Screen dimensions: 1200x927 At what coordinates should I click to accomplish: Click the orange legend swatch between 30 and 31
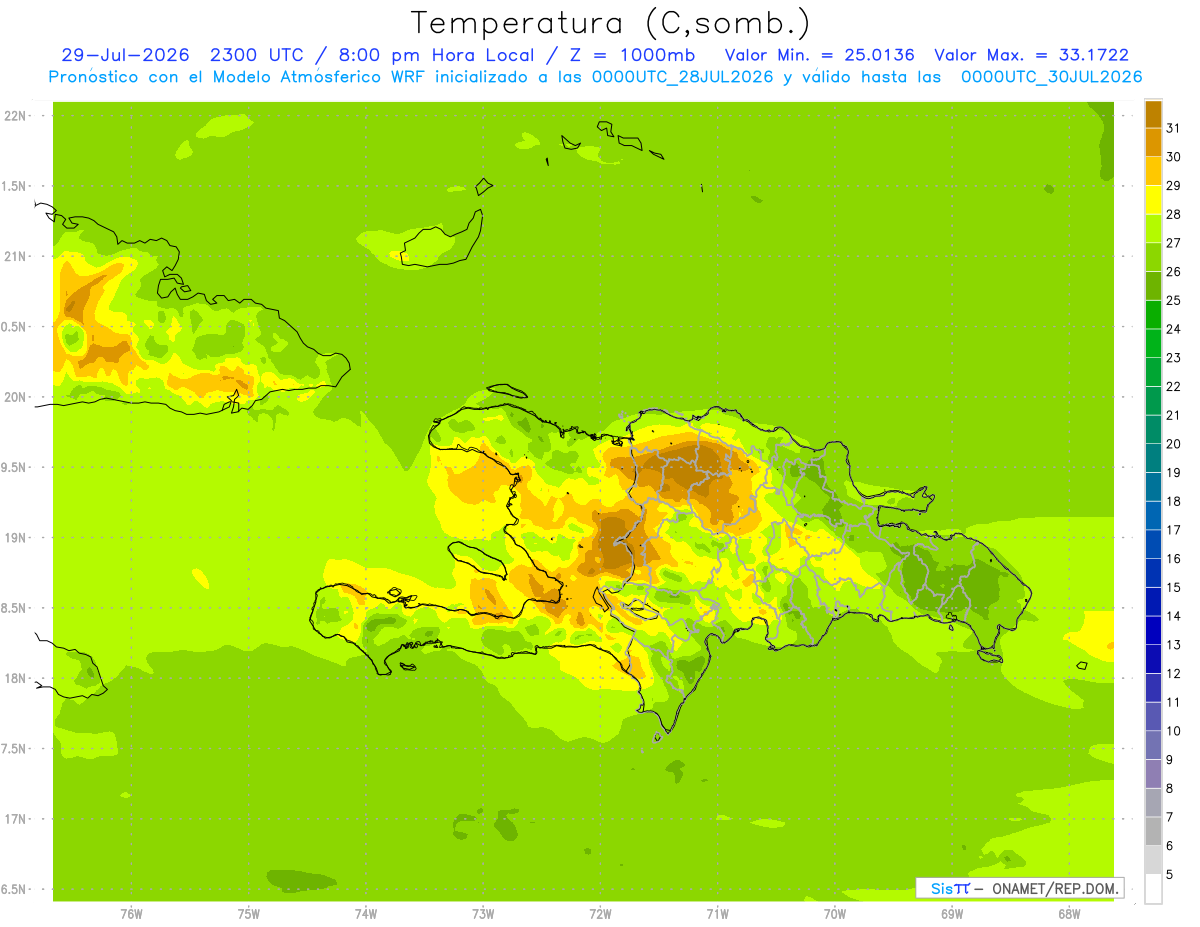1153,142
